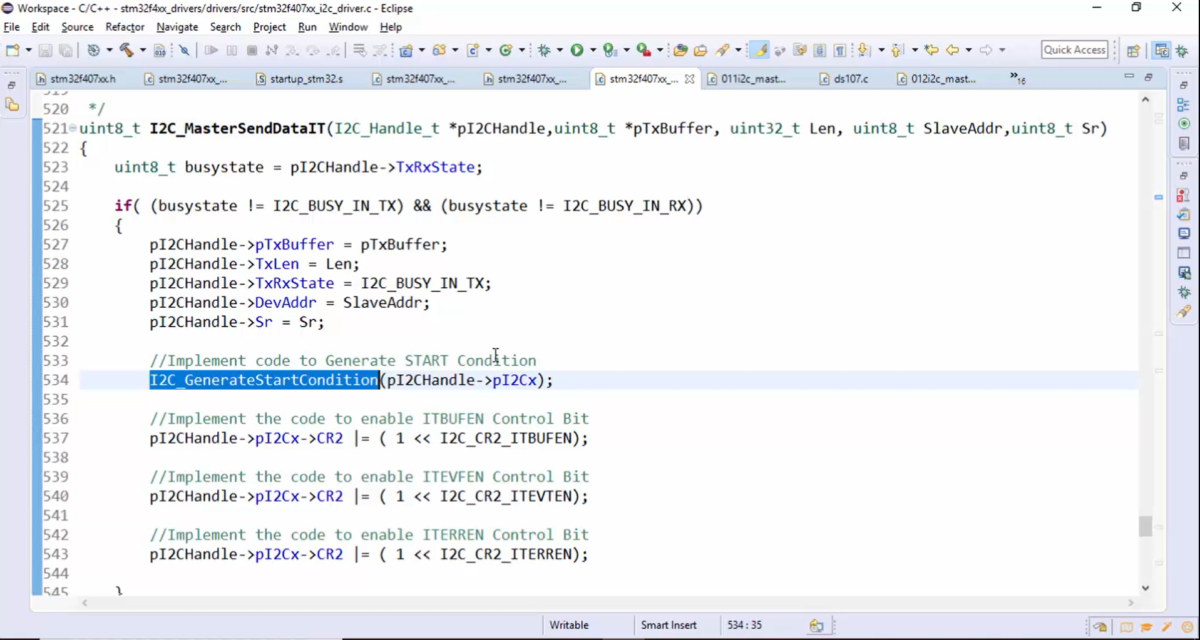The image size is (1200, 640).
Task: Click the Restore icon in left trim
Action: (12, 86)
